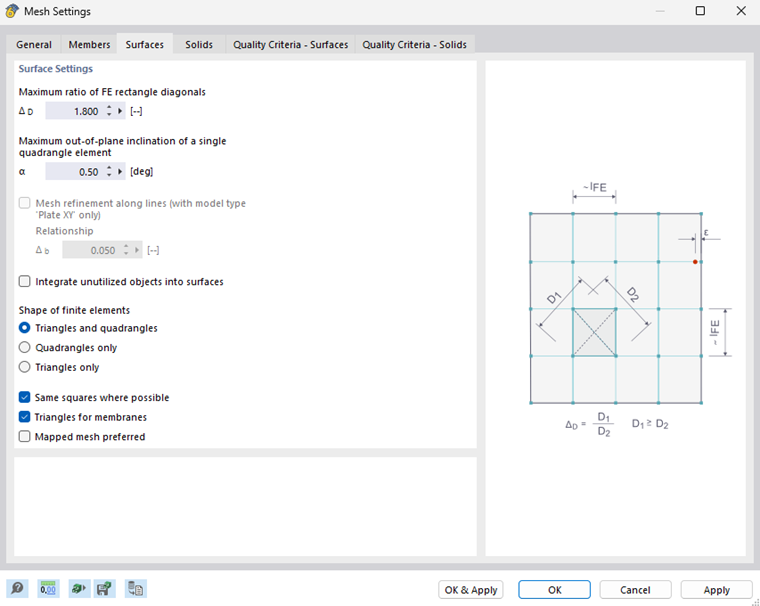
Task: Click the Apply button
Action: pyautogui.click(x=716, y=590)
